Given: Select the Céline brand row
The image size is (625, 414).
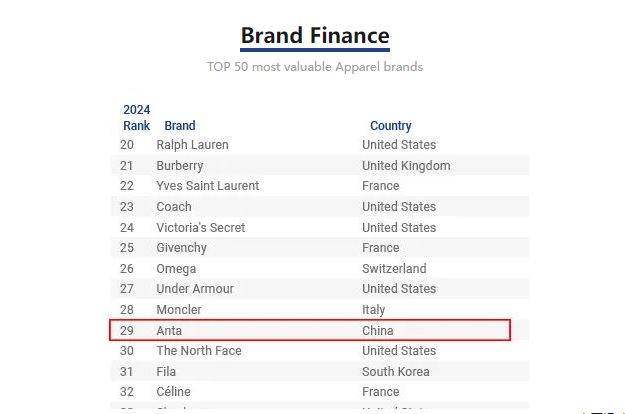Looking at the screenshot, I should click(x=173, y=392).
